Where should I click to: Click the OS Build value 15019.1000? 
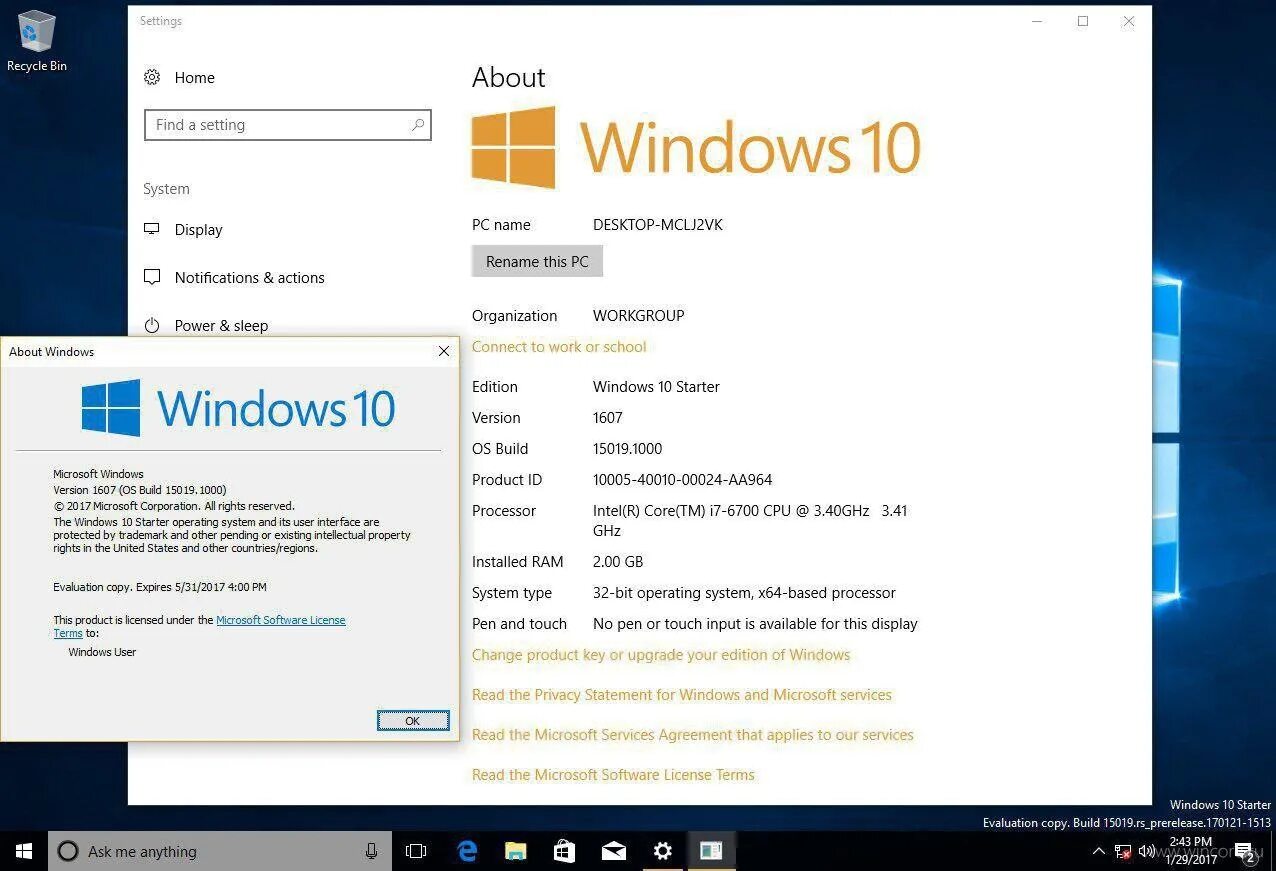pyautogui.click(x=627, y=448)
